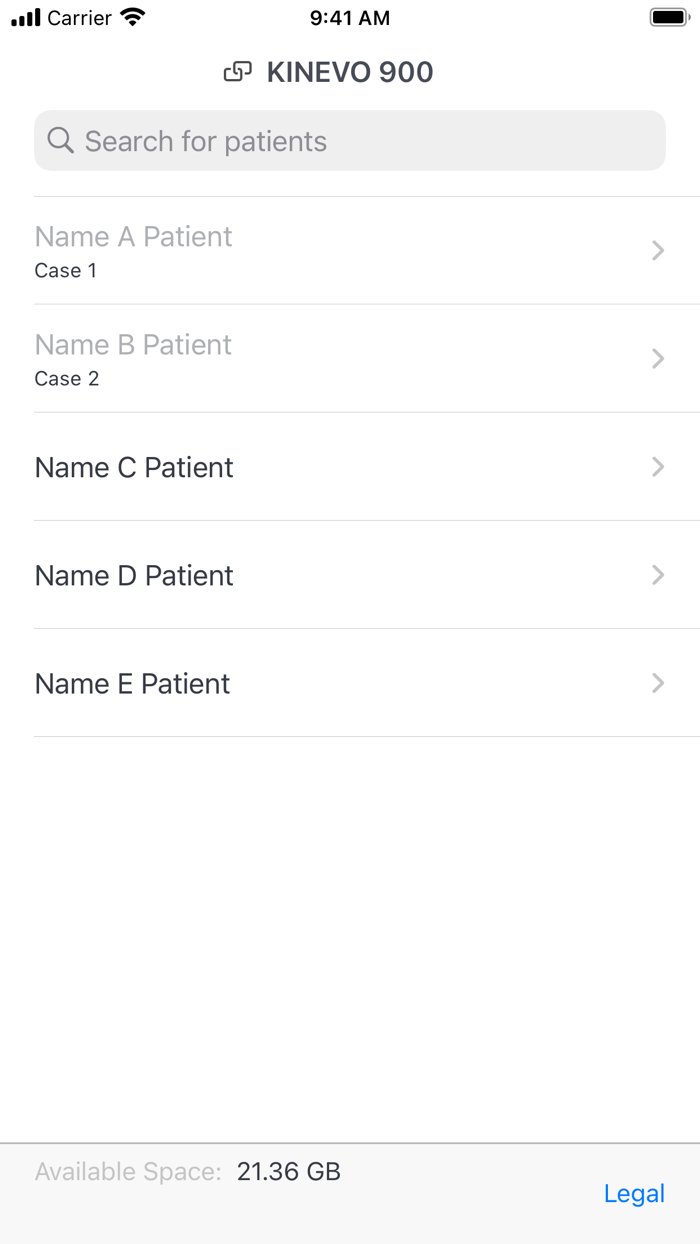Tap the Case 1 label under Name A
The image size is (700, 1244).
(65, 271)
